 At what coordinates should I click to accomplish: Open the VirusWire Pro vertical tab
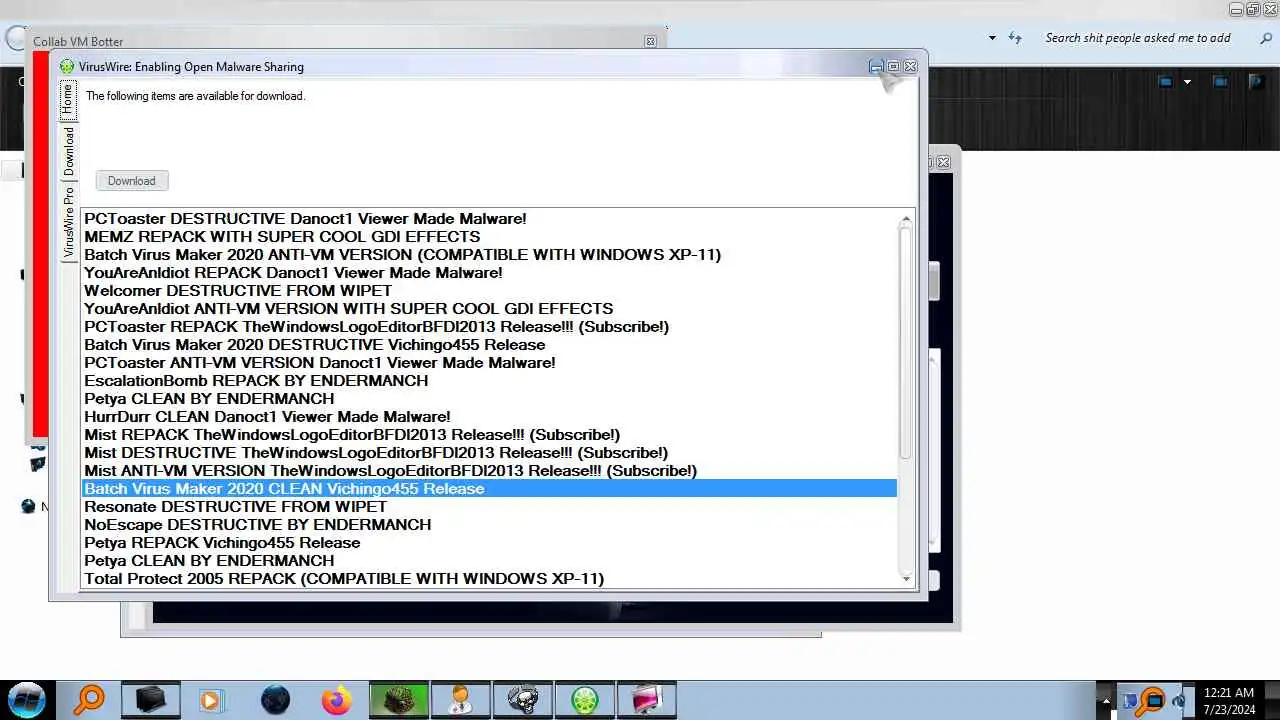click(x=68, y=223)
